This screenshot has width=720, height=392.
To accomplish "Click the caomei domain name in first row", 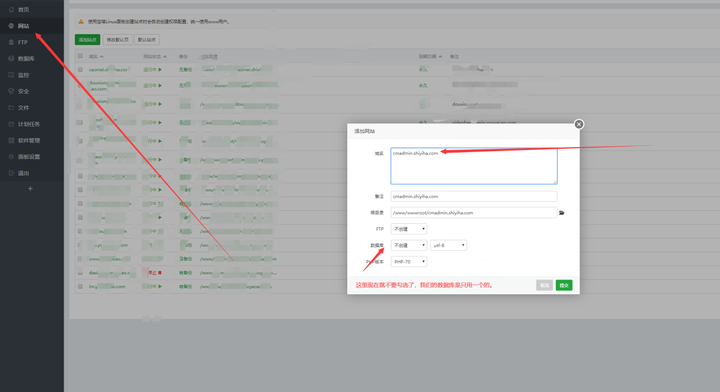I will (108, 69).
